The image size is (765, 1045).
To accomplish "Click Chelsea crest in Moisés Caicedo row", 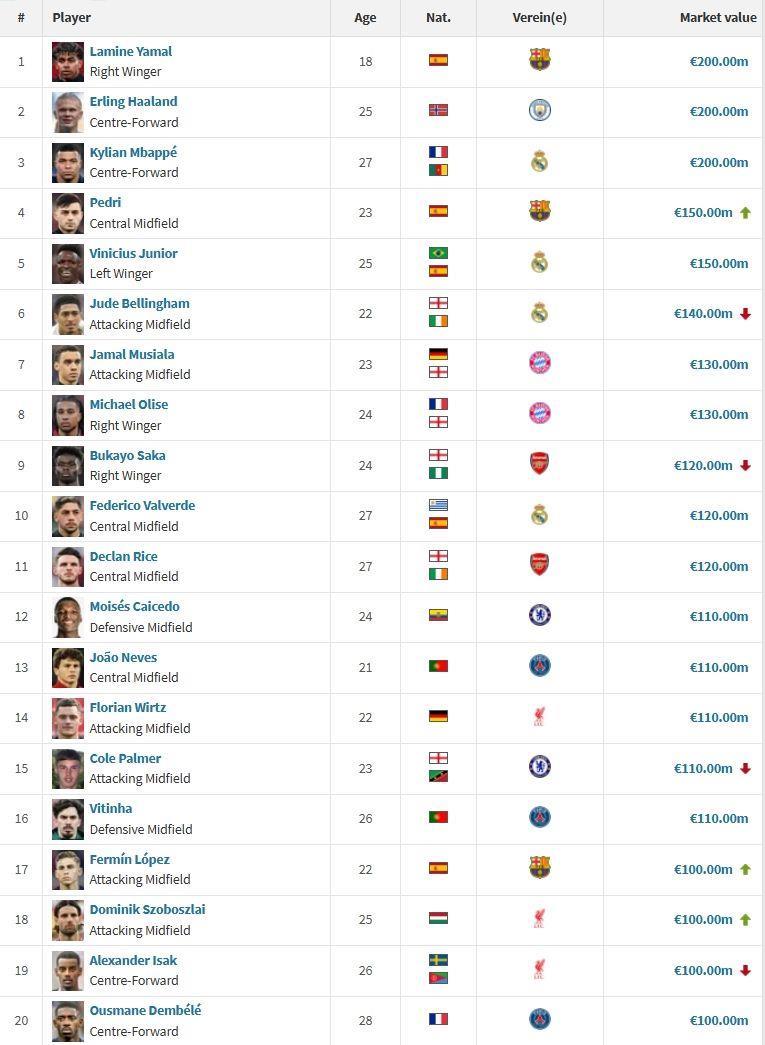I will click(540, 615).
